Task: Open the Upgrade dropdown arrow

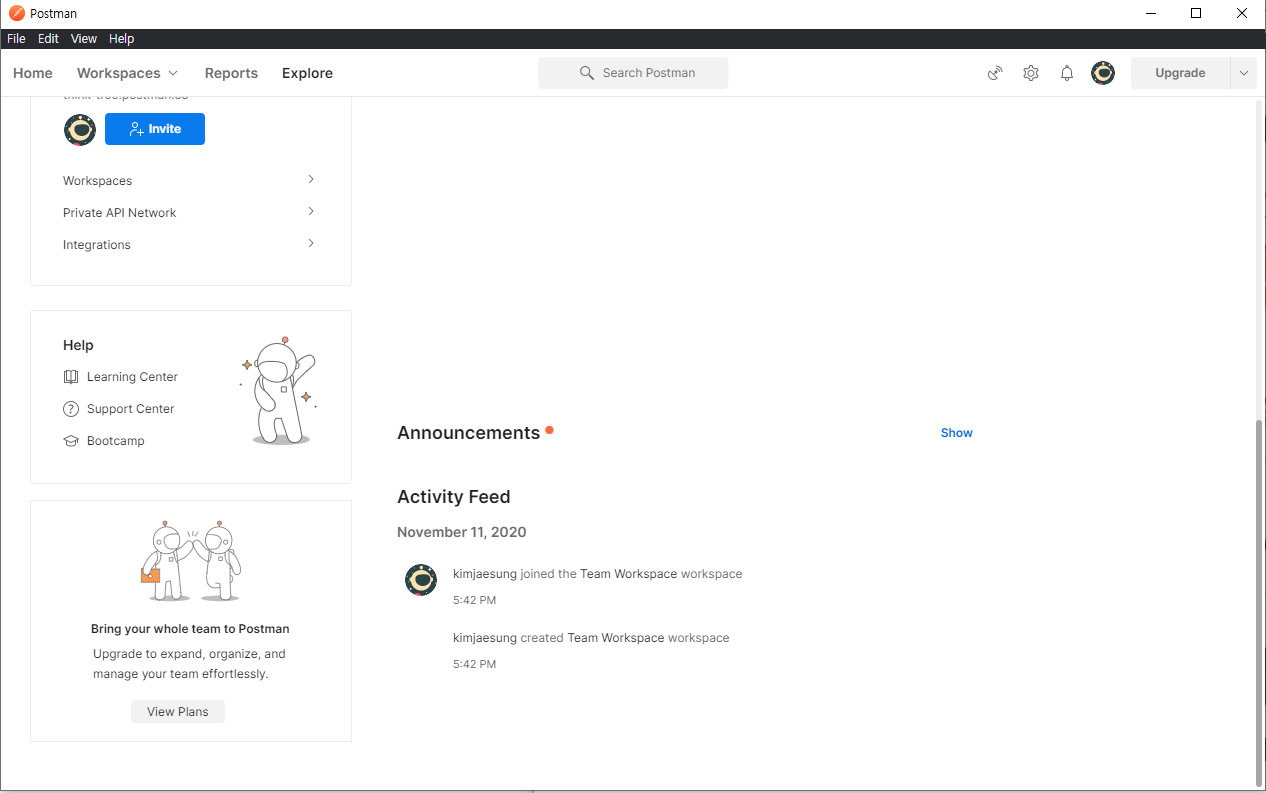Action: click(1244, 73)
